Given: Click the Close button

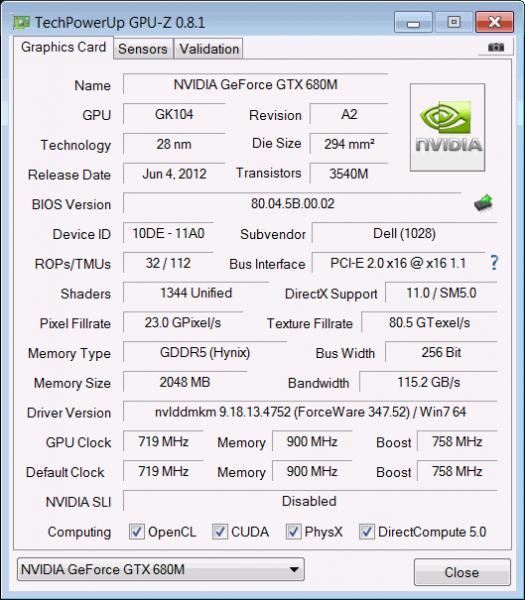Looking at the screenshot, I should pos(462,572).
